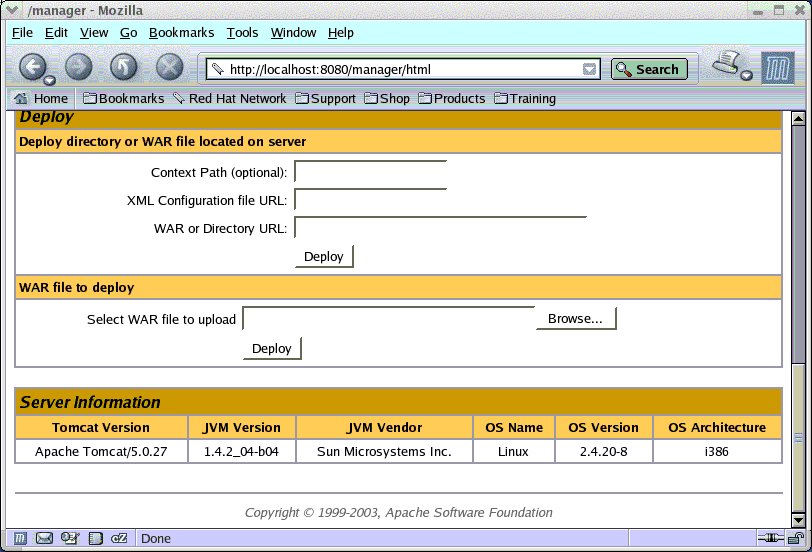Select 'Sun Microsystems Inc.' cell
This screenshot has width=812, height=552.
click(384, 452)
